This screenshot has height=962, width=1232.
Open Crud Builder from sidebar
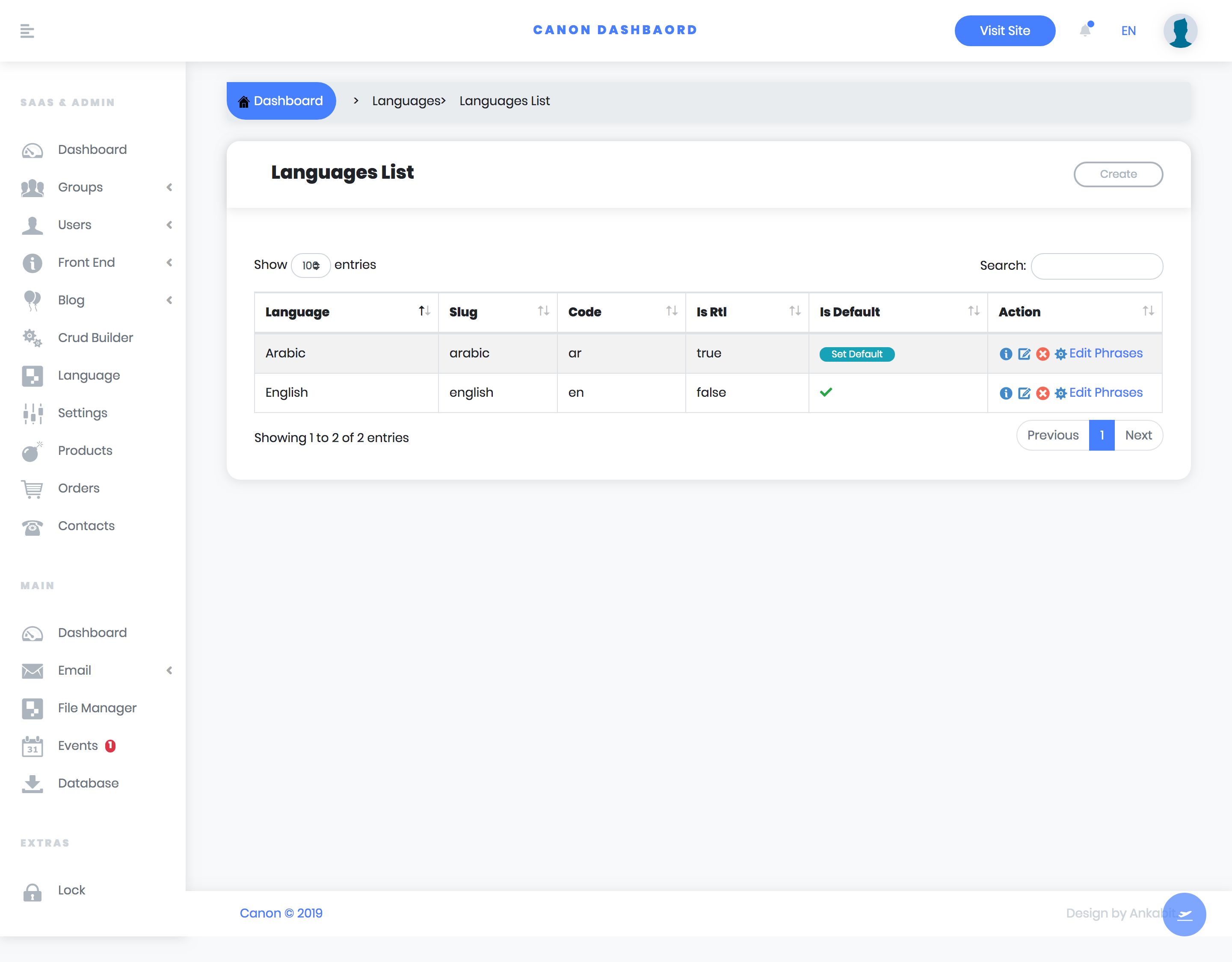pyautogui.click(x=95, y=338)
